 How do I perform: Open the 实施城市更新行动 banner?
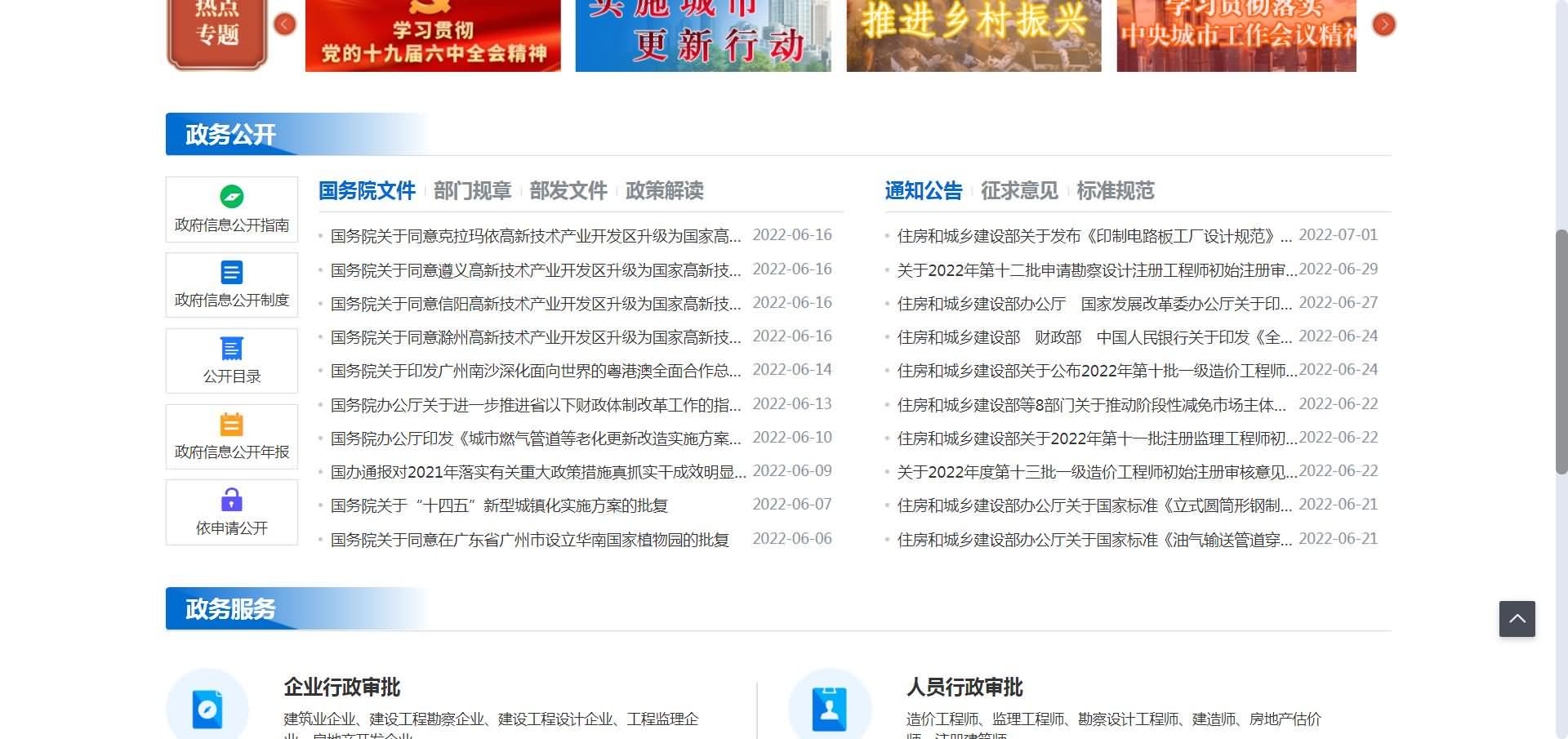point(703,35)
